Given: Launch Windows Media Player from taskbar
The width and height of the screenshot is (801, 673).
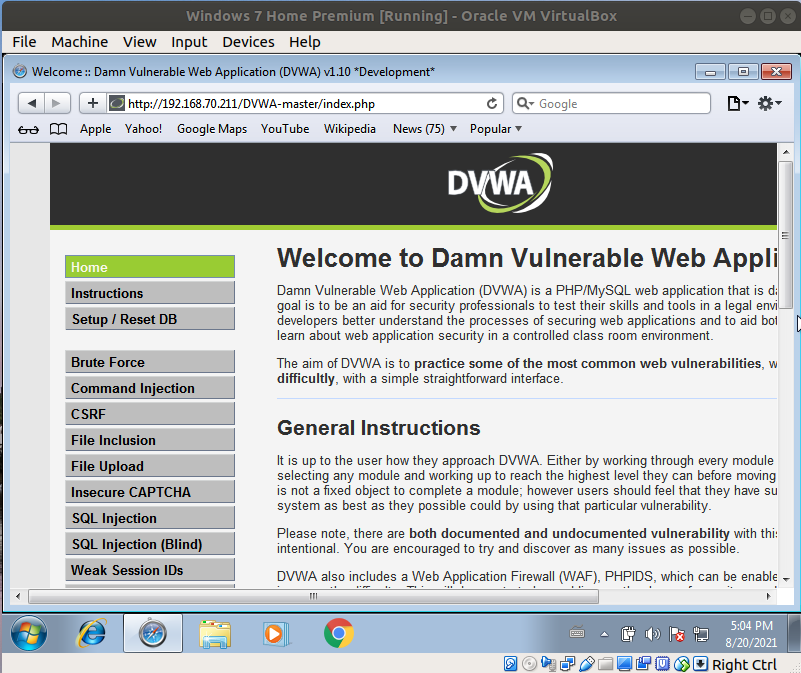Looking at the screenshot, I should click(x=276, y=634).
